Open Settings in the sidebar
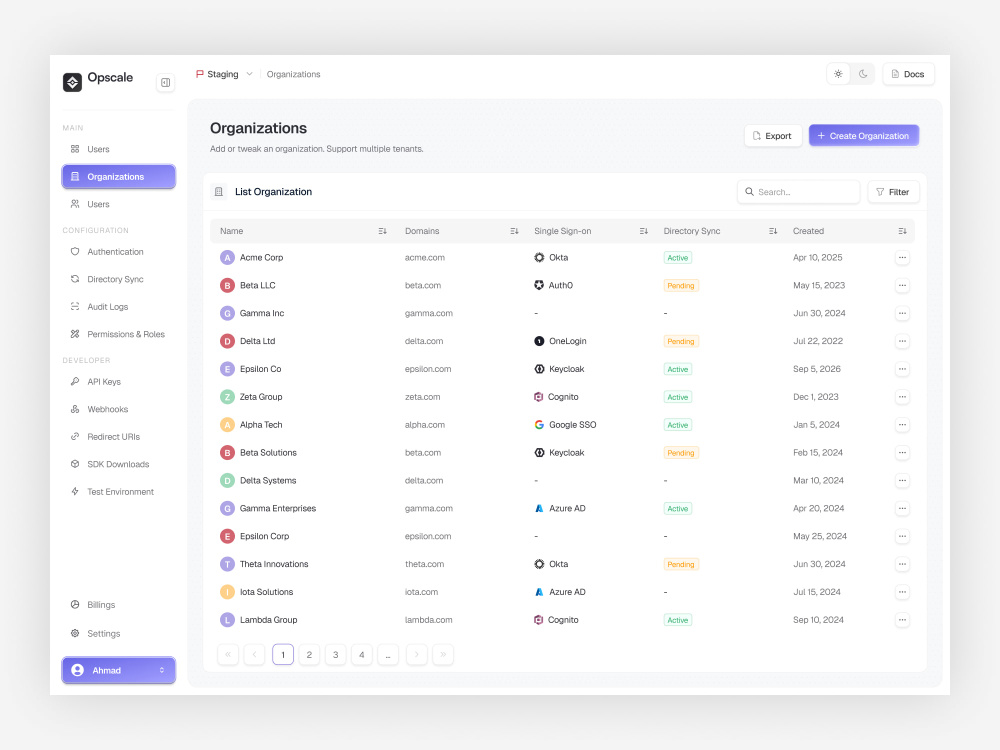The image size is (1000, 750). pyautogui.click(x=119, y=633)
